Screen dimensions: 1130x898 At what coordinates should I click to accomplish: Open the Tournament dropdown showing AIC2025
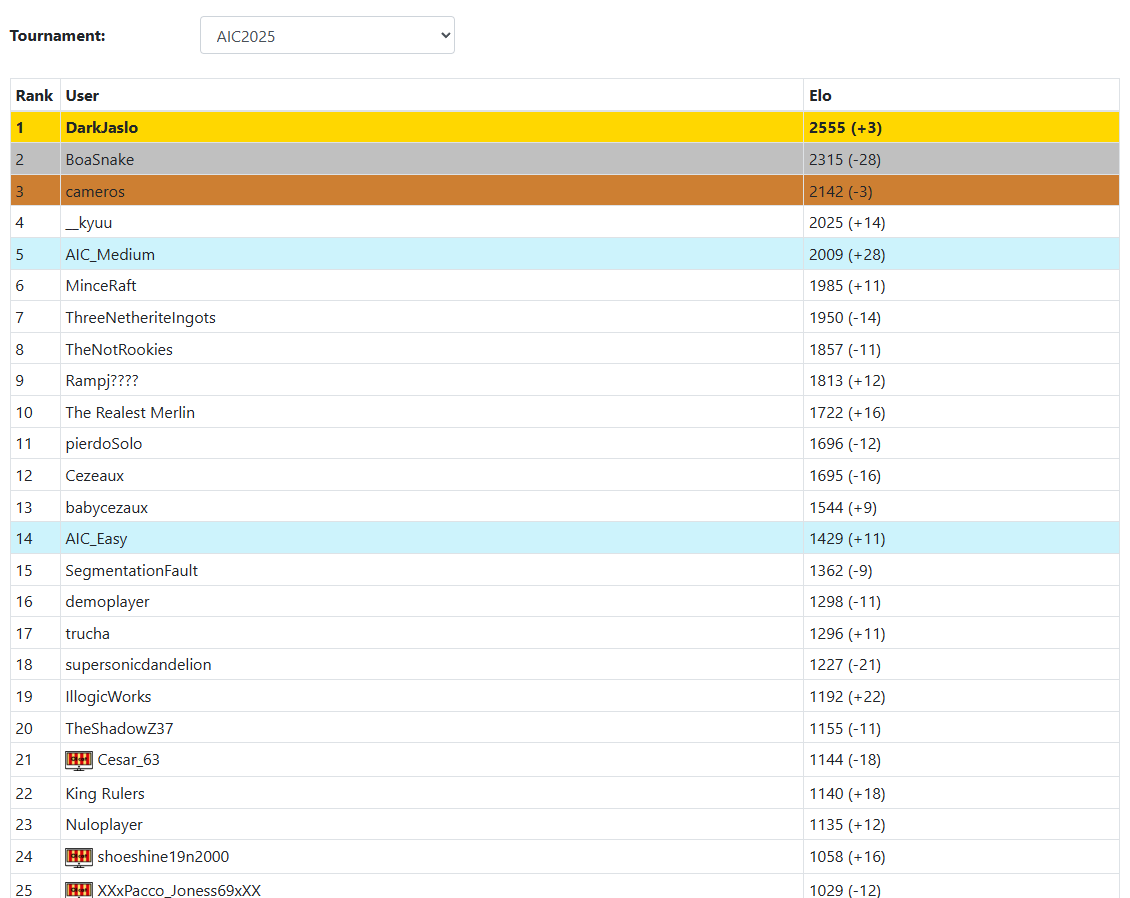(327, 36)
